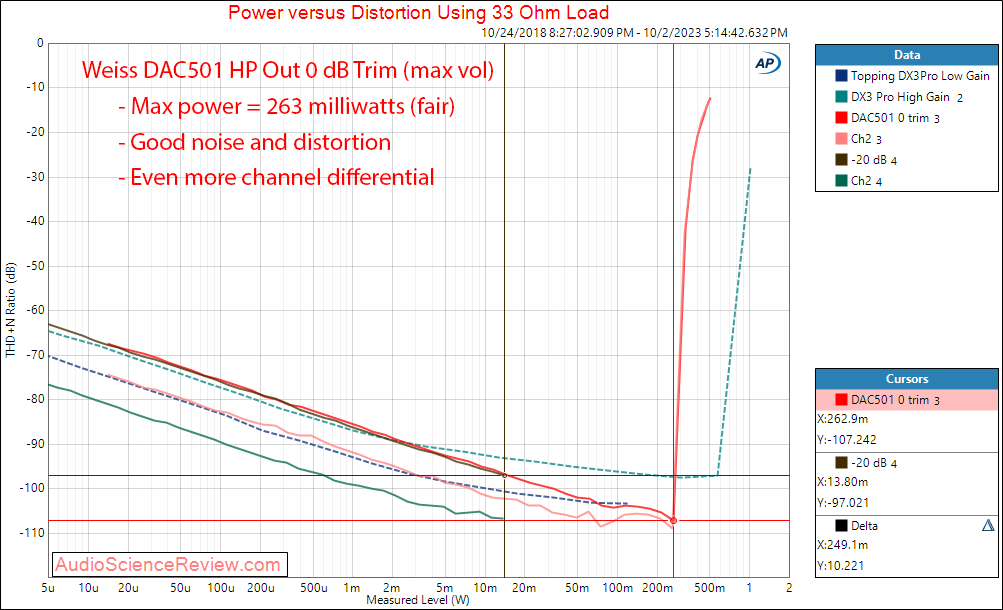This screenshot has width=1003, height=610.
Task: Click the 'THD+N Ratio (dB)' y-axis label
Action: [10, 309]
